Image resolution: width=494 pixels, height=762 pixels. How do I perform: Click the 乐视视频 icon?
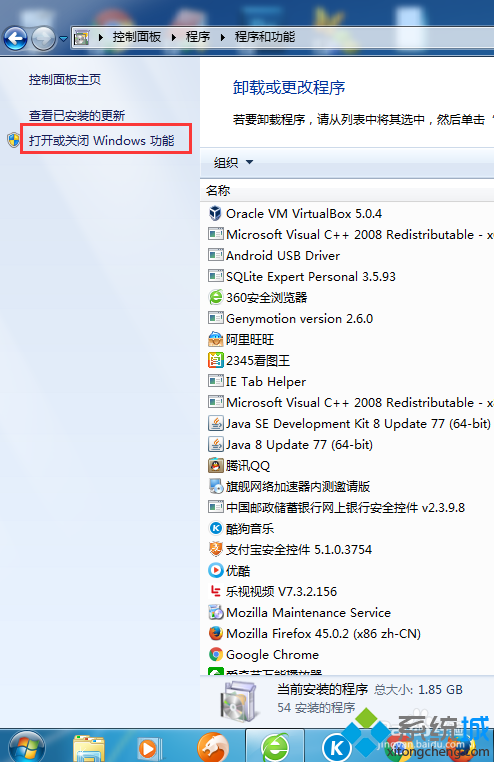coord(215,591)
